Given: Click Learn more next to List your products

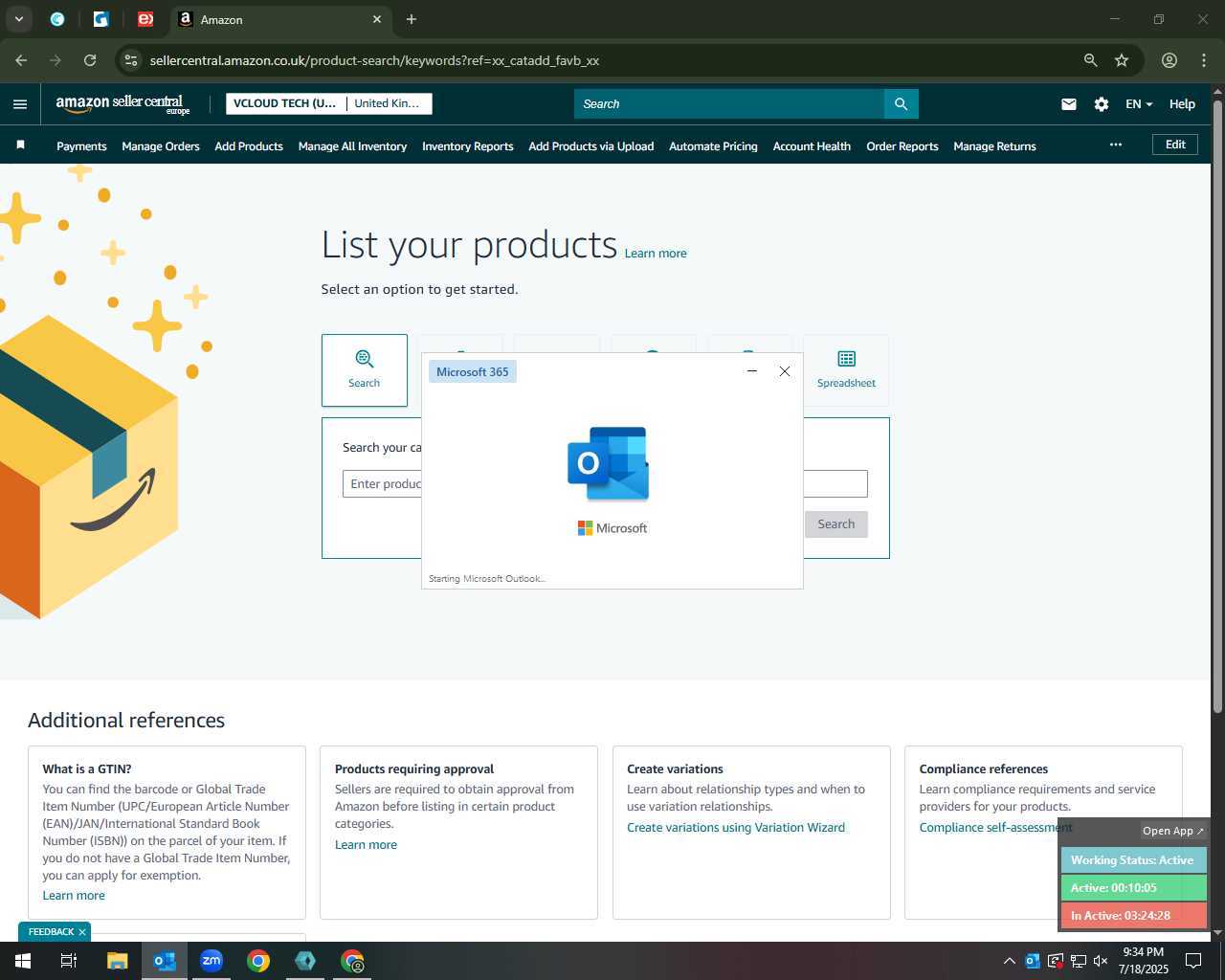Looking at the screenshot, I should [656, 254].
